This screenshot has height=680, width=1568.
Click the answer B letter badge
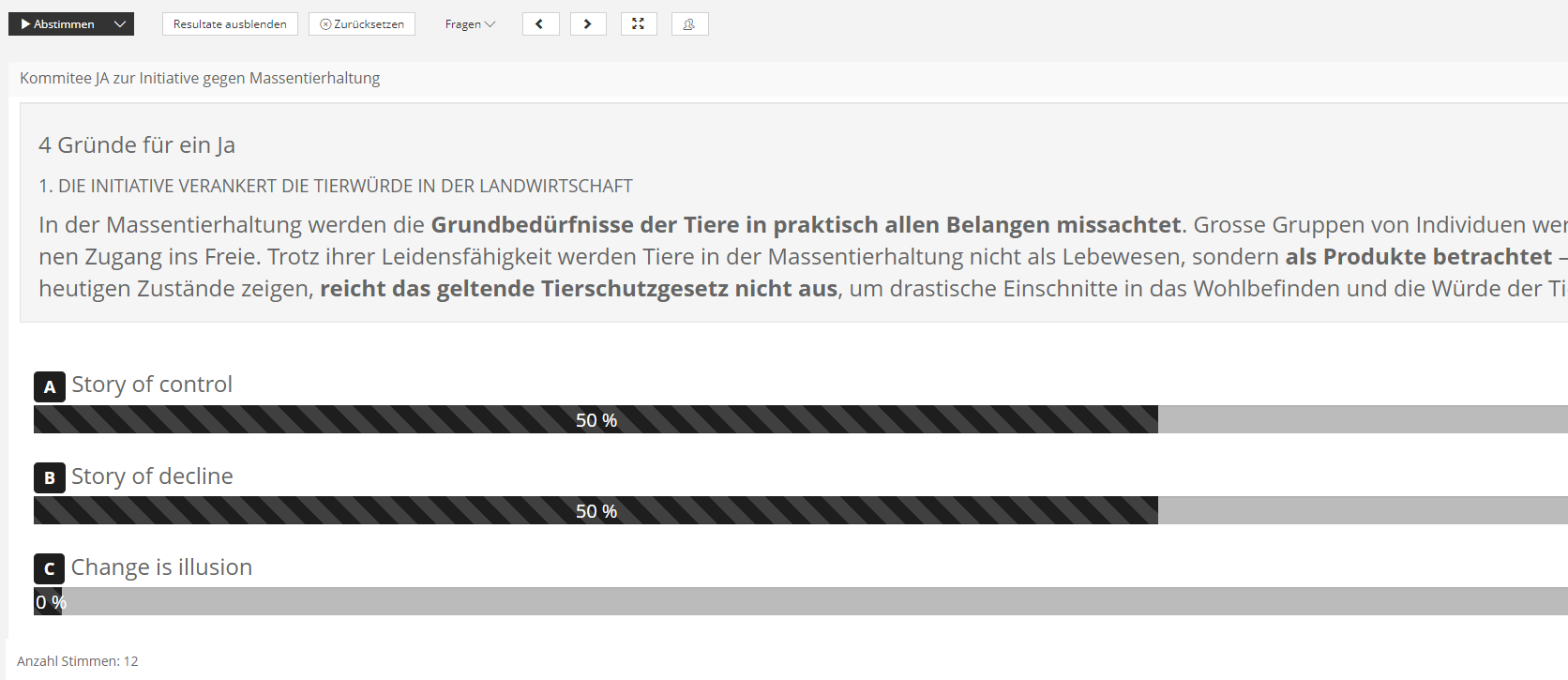point(50,477)
